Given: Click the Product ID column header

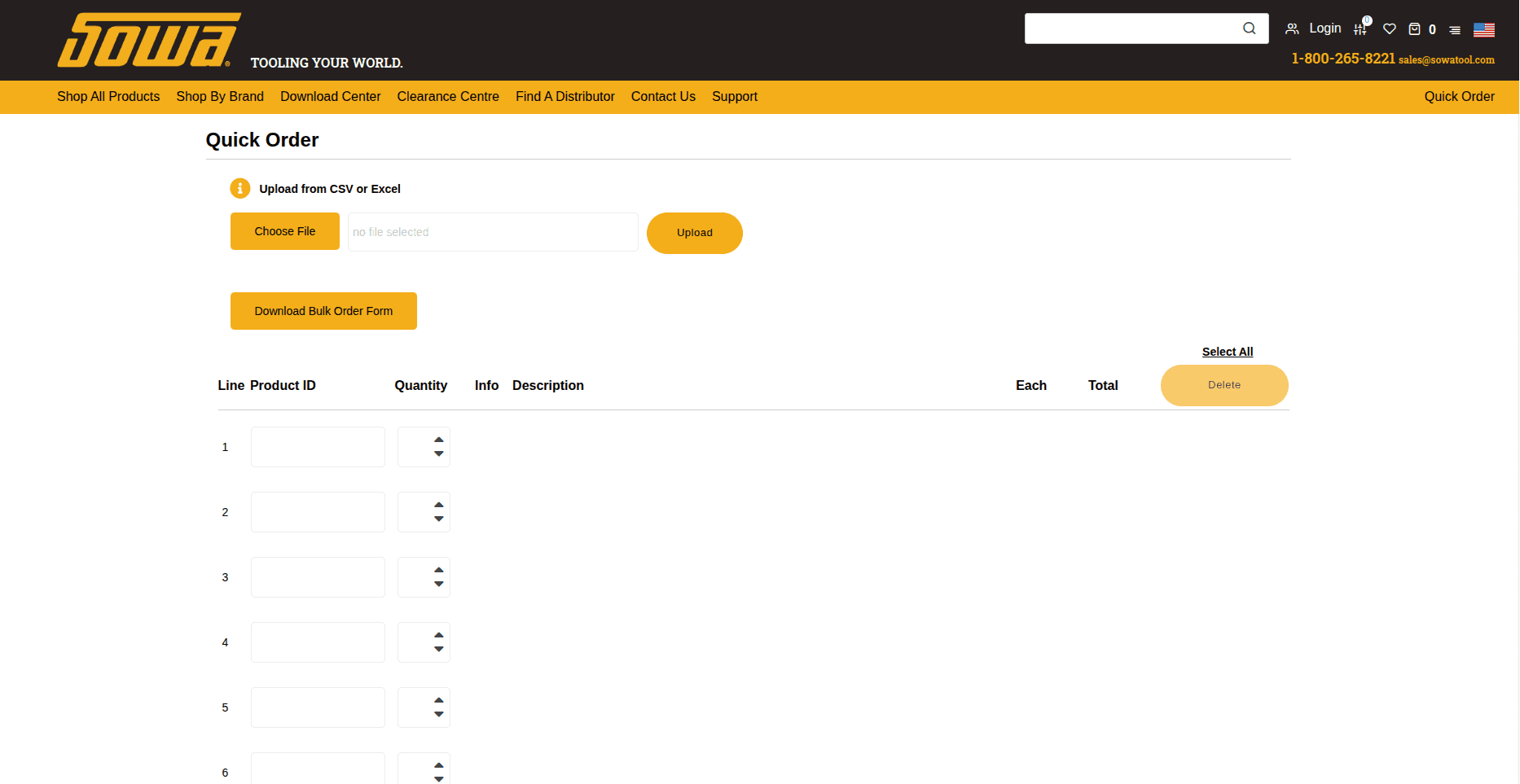Looking at the screenshot, I should [x=283, y=385].
